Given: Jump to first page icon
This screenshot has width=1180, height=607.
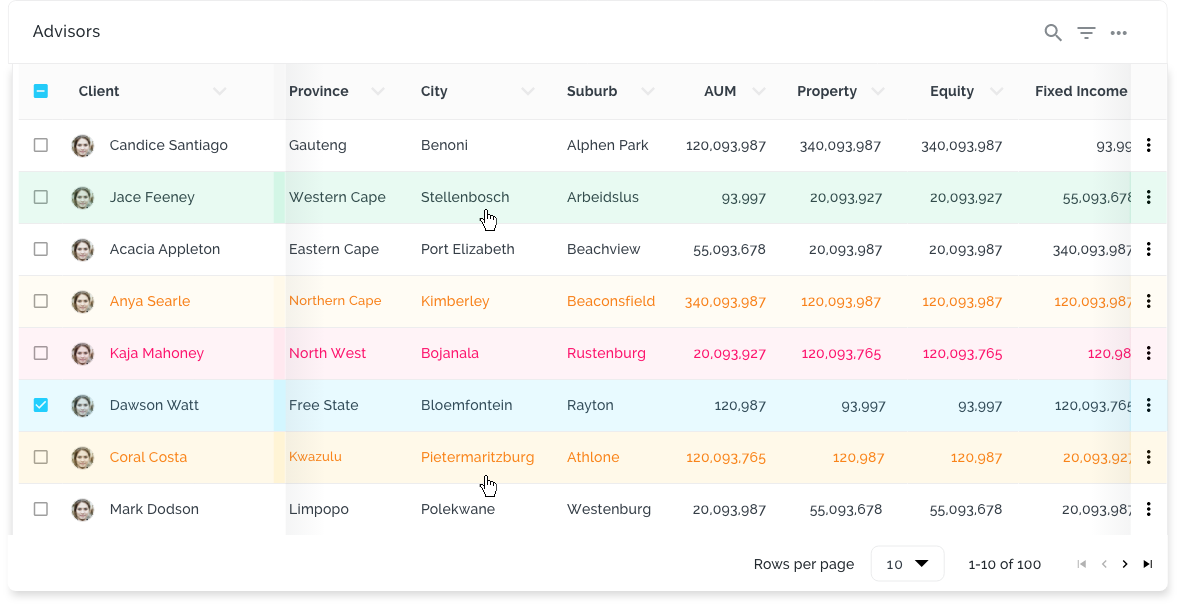Looking at the screenshot, I should point(1081,564).
